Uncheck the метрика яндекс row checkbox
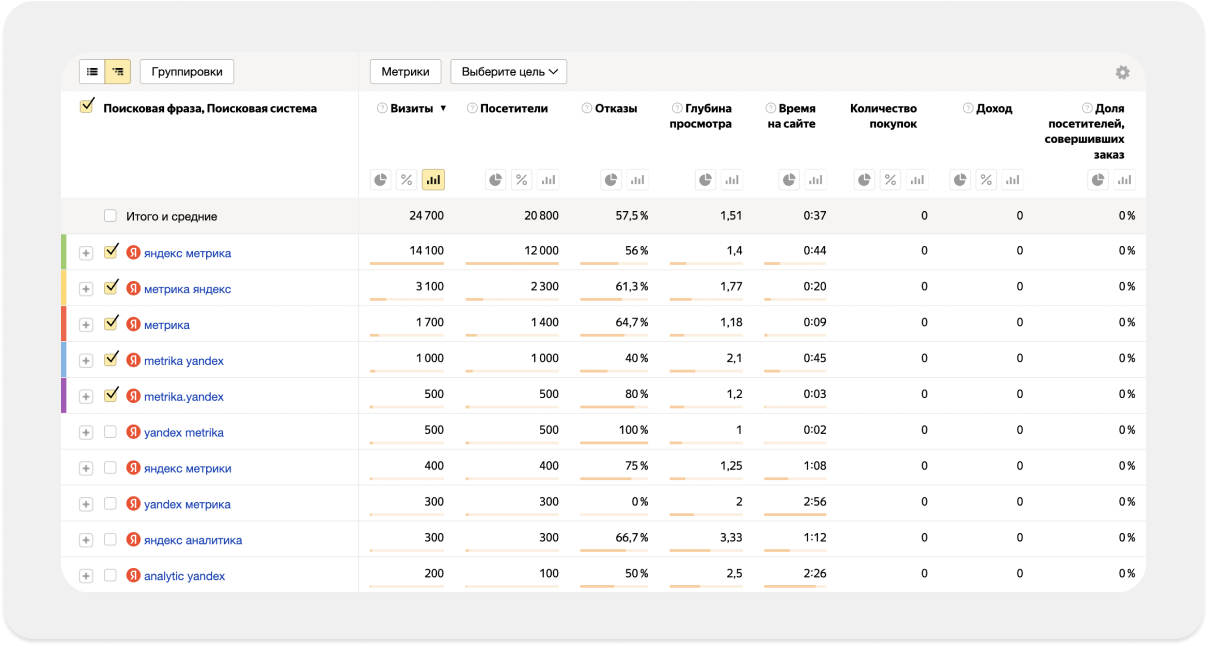Viewport: 1208px width, 646px height. pos(111,288)
